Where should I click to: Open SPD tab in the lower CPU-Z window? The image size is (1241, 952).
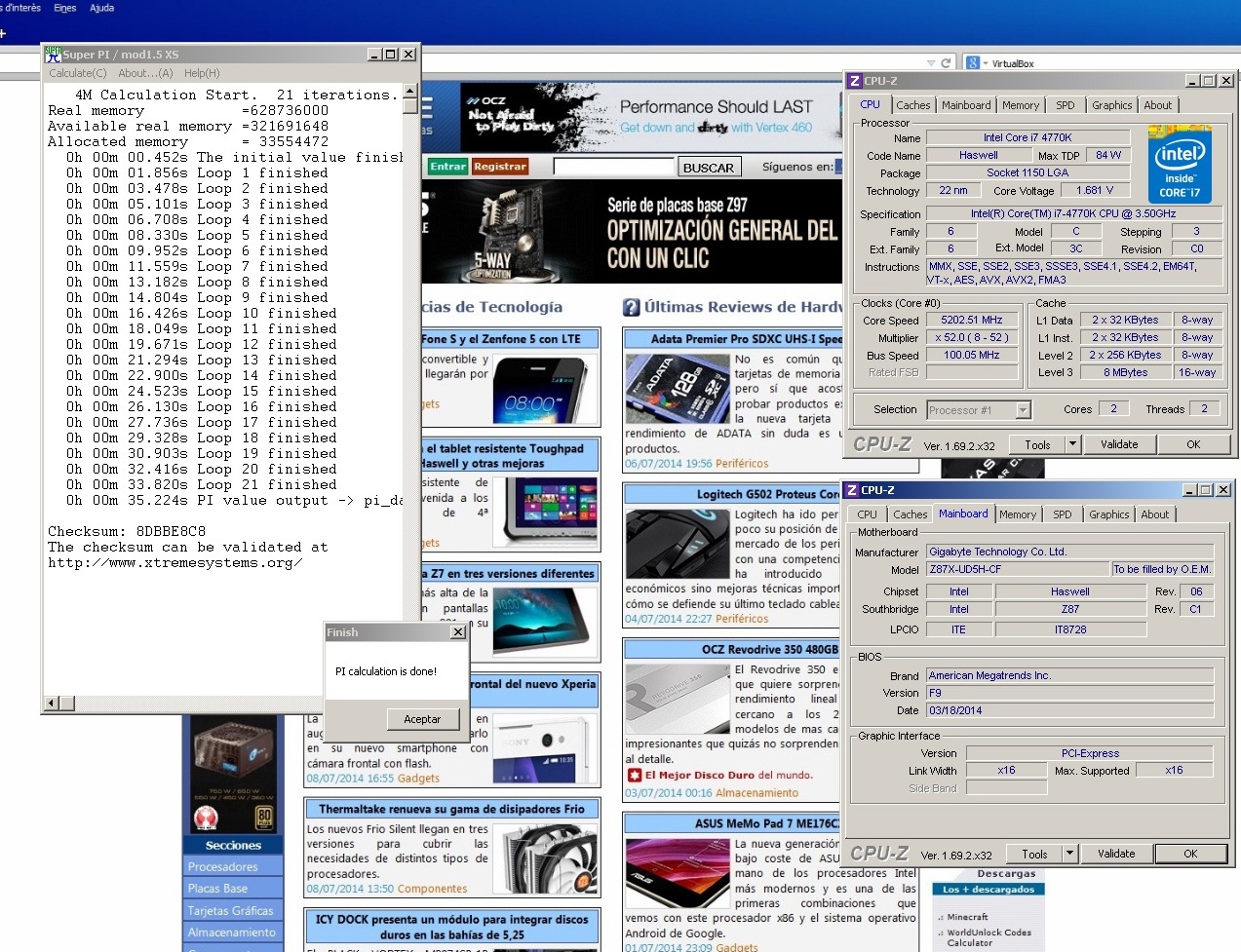[1062, 514]
